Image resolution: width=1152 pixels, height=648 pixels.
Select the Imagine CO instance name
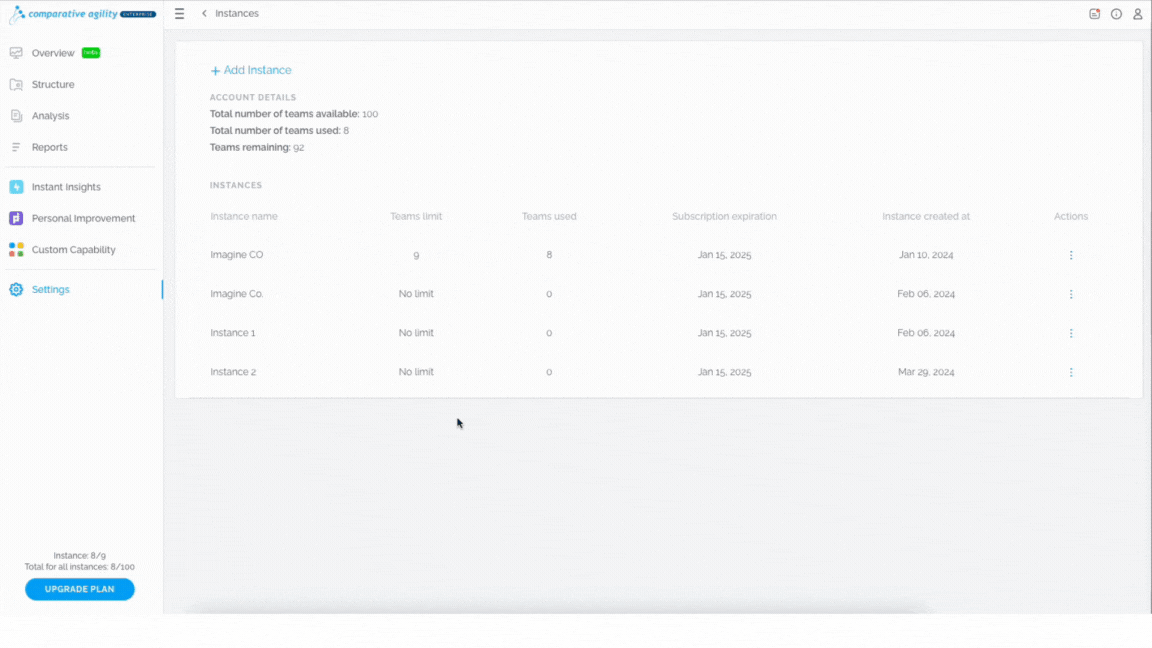tap(237, 255)
